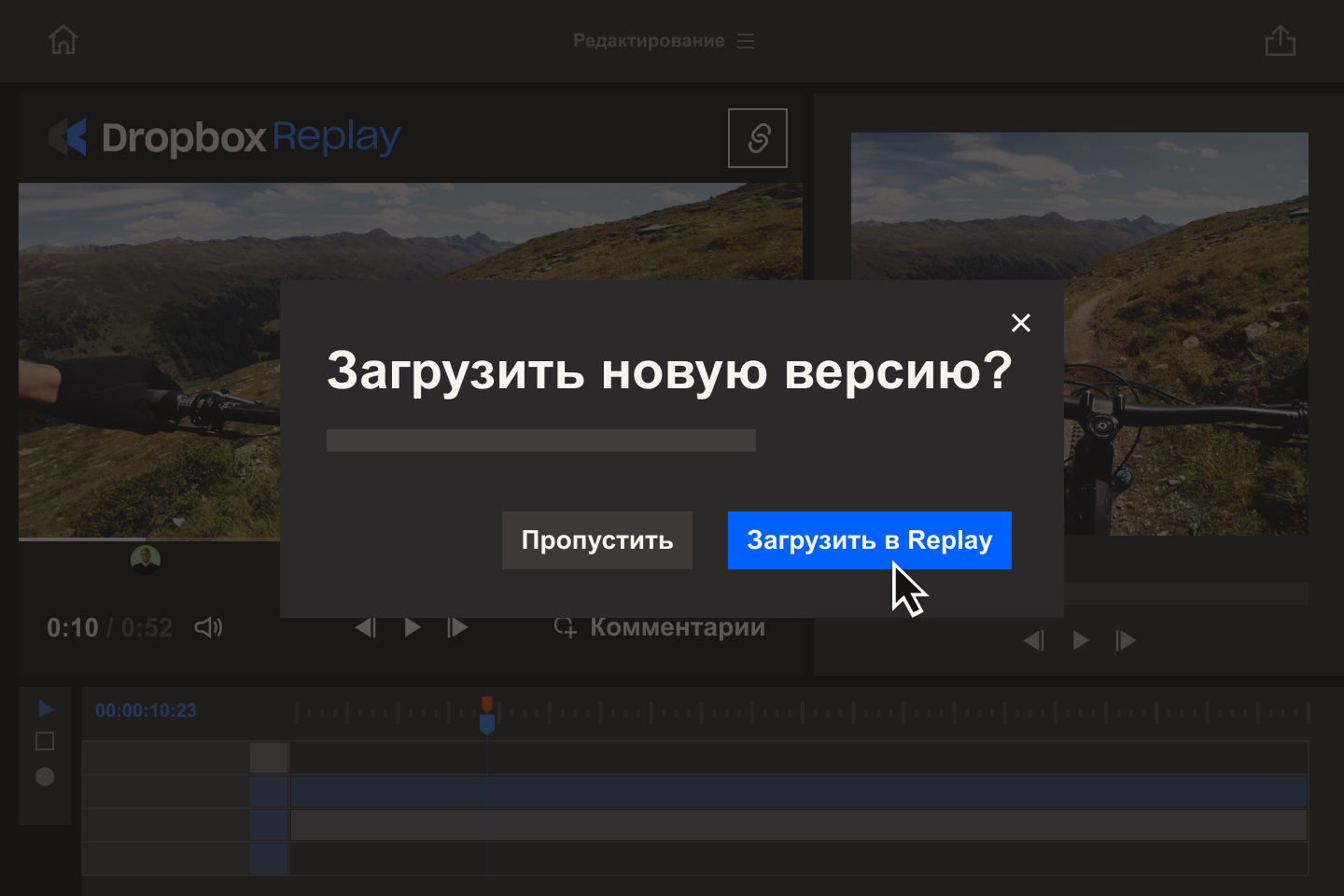Step forward one frame in right preview
The height and width of the screenshot is (896, 1344).
1126,640
